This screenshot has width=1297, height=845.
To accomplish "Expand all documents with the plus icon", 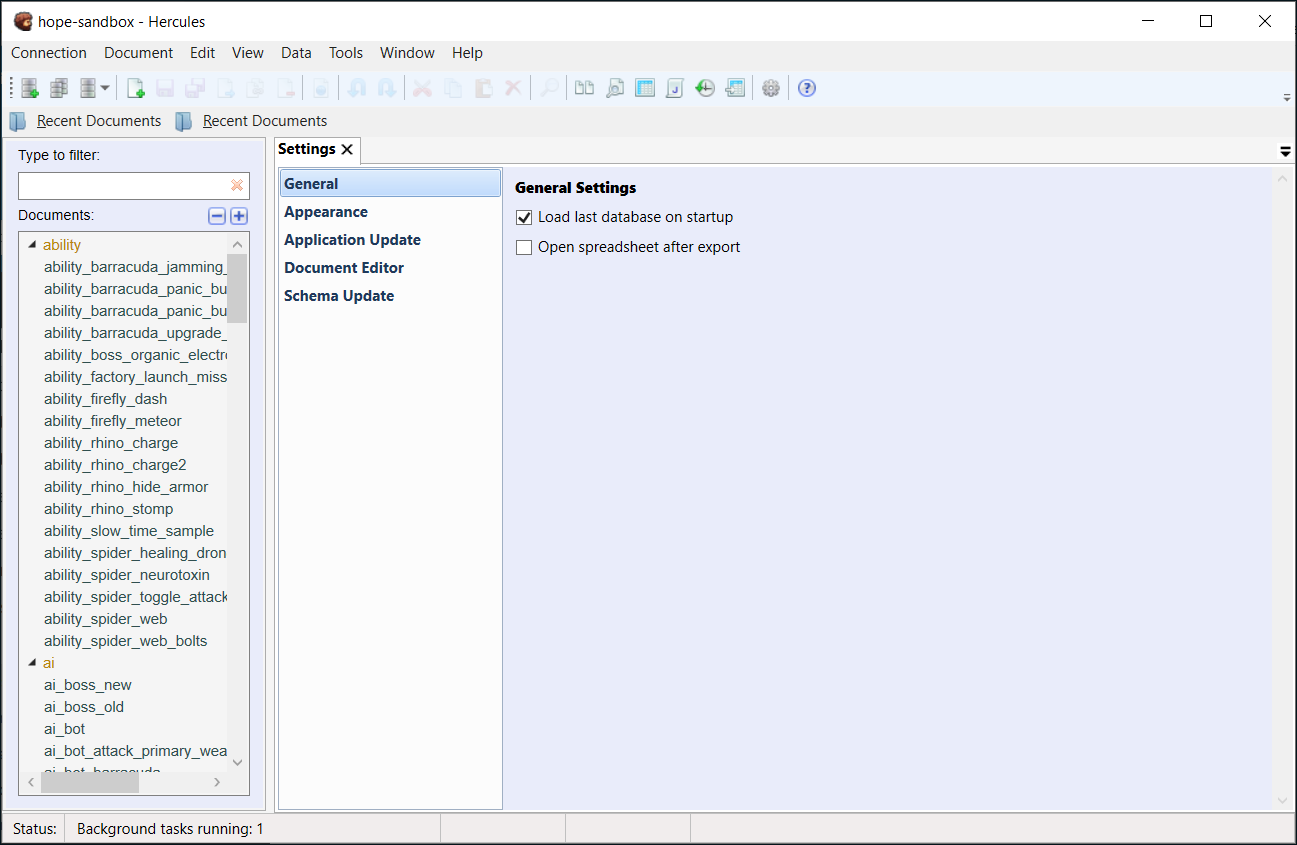I will tap(239, 216).
